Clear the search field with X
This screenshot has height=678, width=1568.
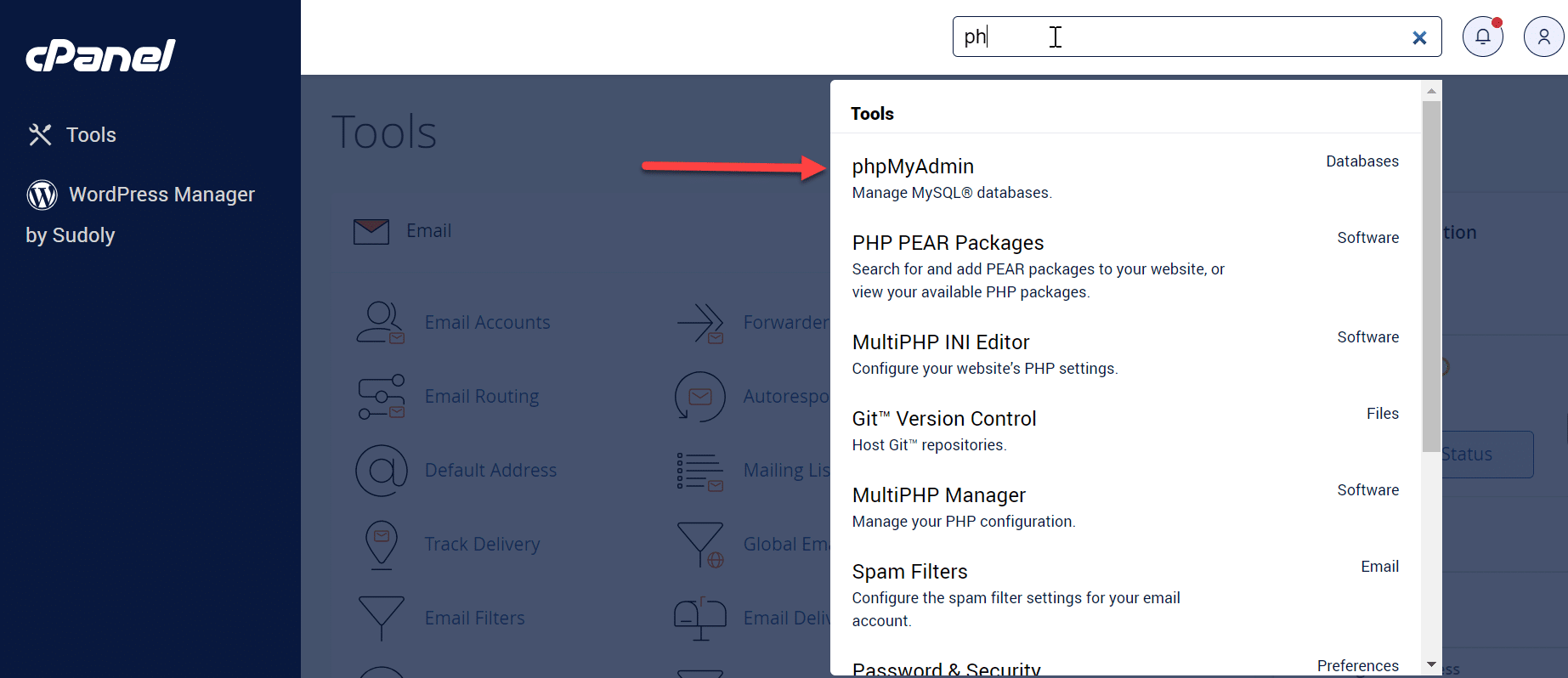1419,37
